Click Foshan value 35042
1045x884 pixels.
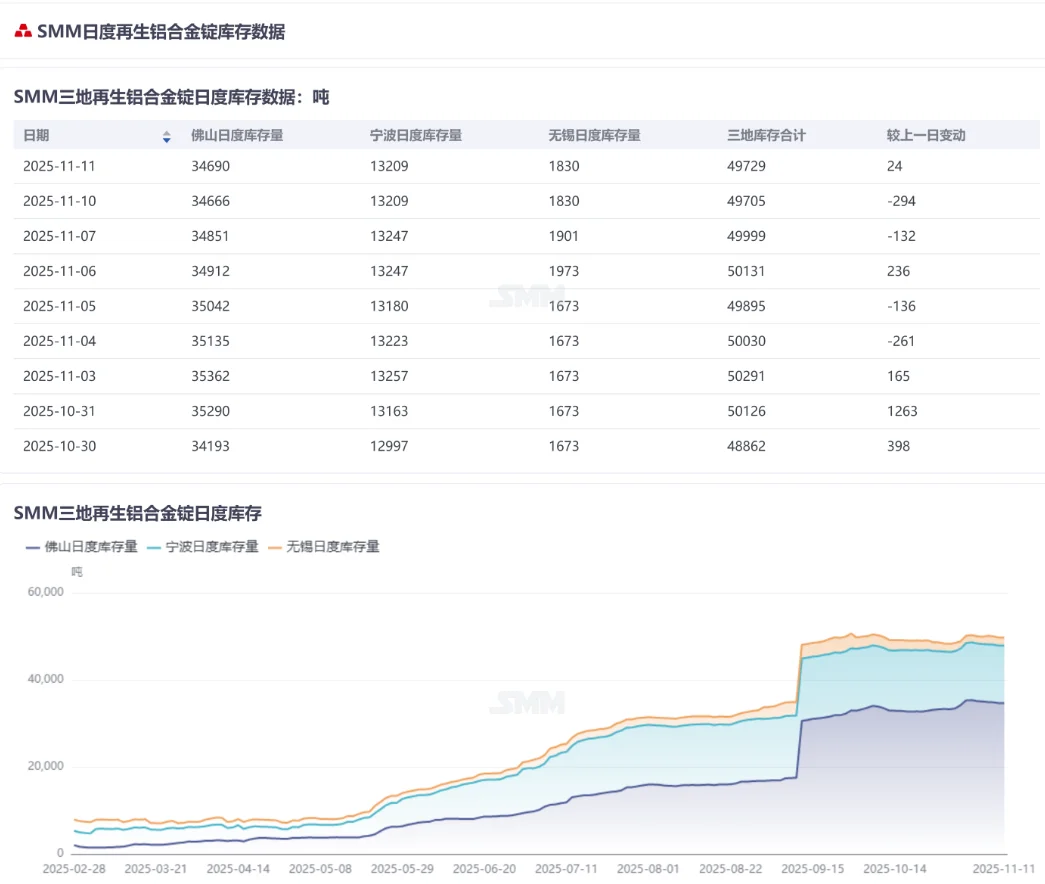(211, 306)
